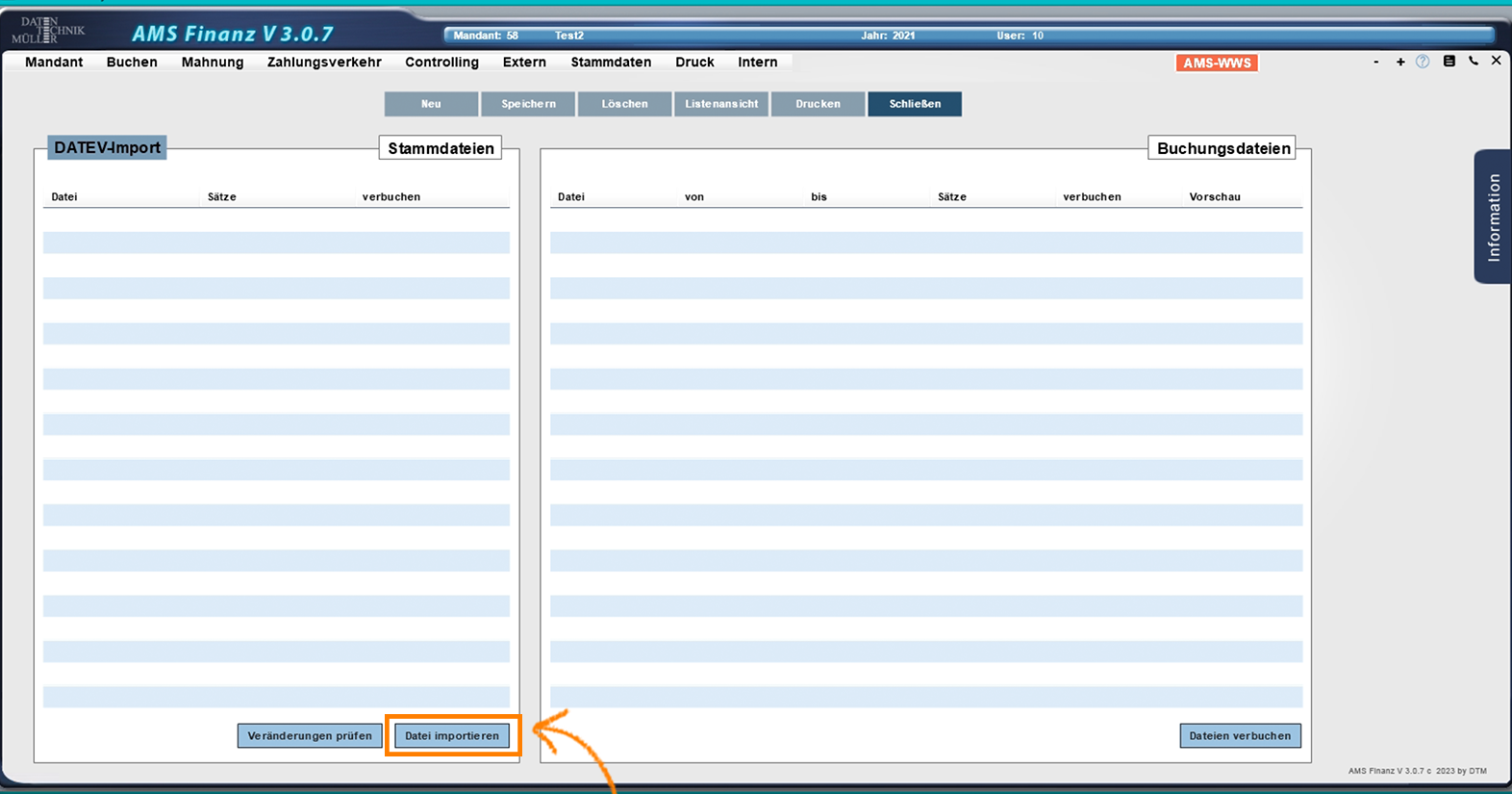This screenshot has height=794, width=1512.
Task: Click the Vorschau column header
Action: pos(1215,196)
